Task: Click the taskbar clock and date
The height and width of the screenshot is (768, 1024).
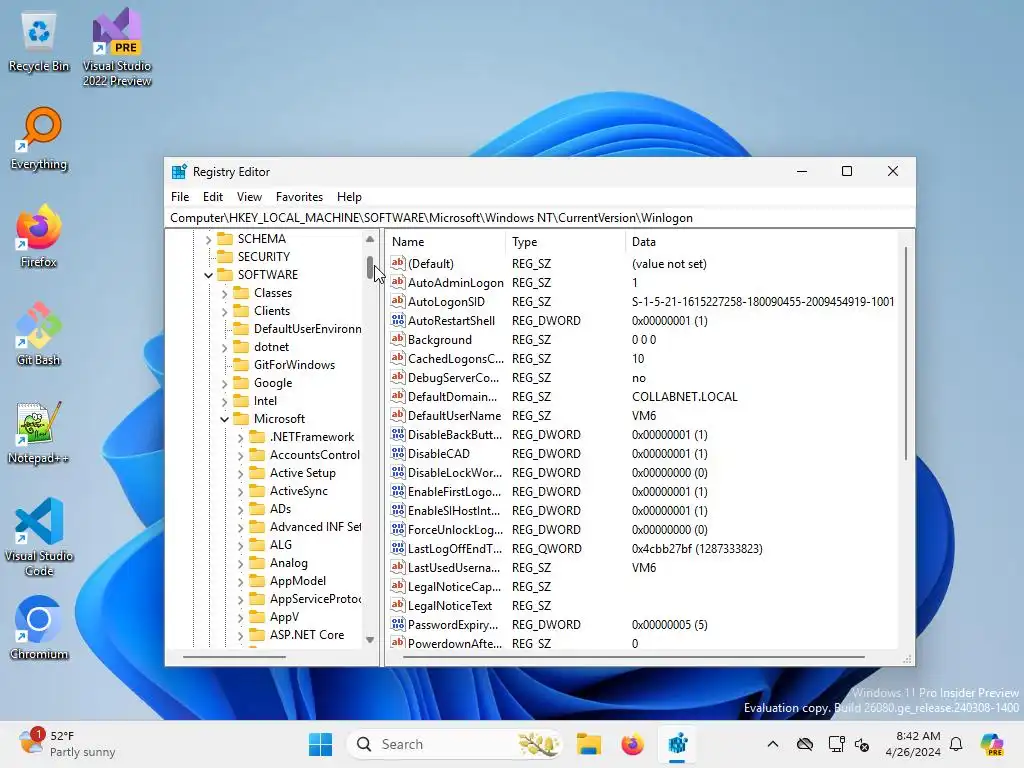Action: (913, 744)
